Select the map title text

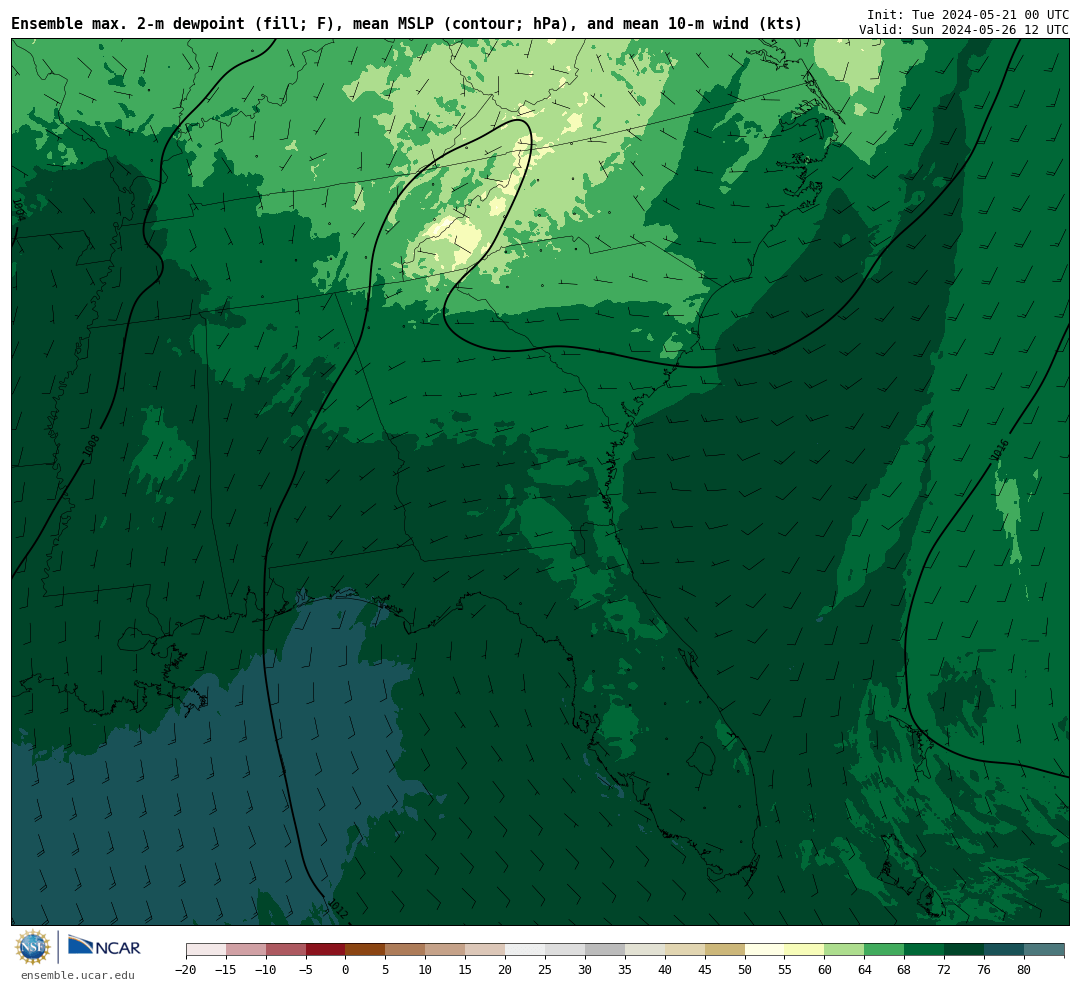pyautogui.click(x=406, y=24)
